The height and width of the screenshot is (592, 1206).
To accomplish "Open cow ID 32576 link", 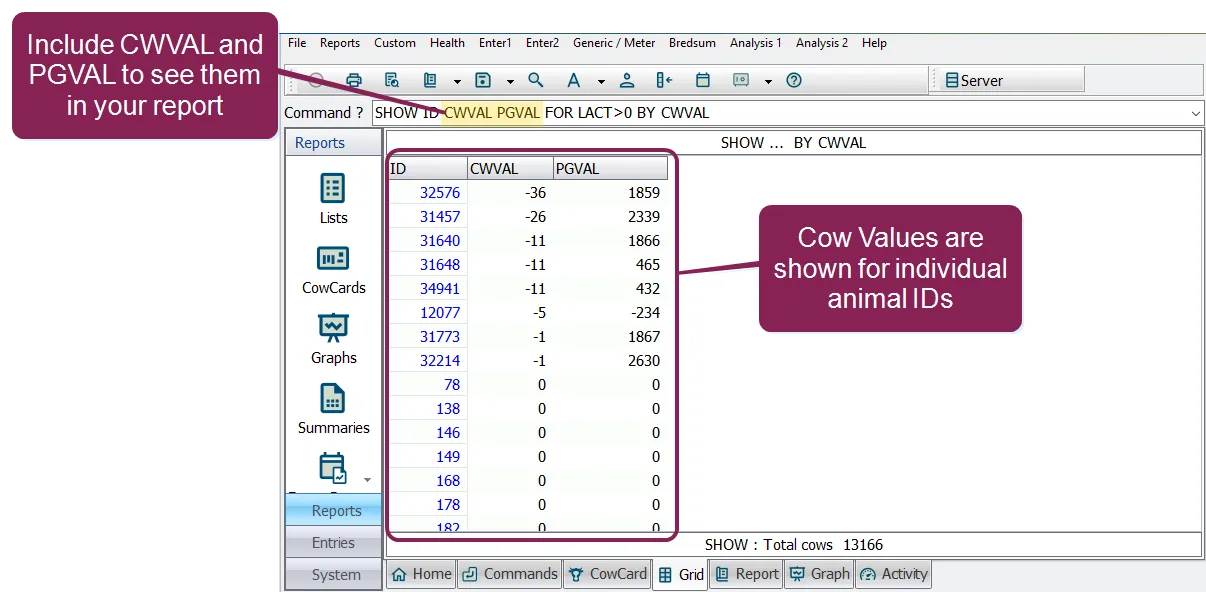I will [x=440, y=193].
